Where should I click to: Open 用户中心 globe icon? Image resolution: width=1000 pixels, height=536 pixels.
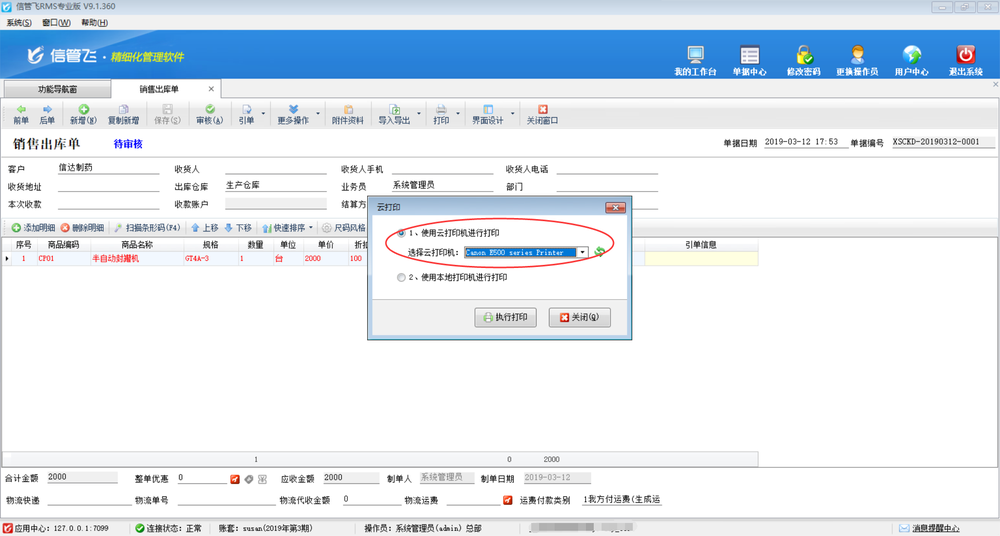click(x=911, y=56)
